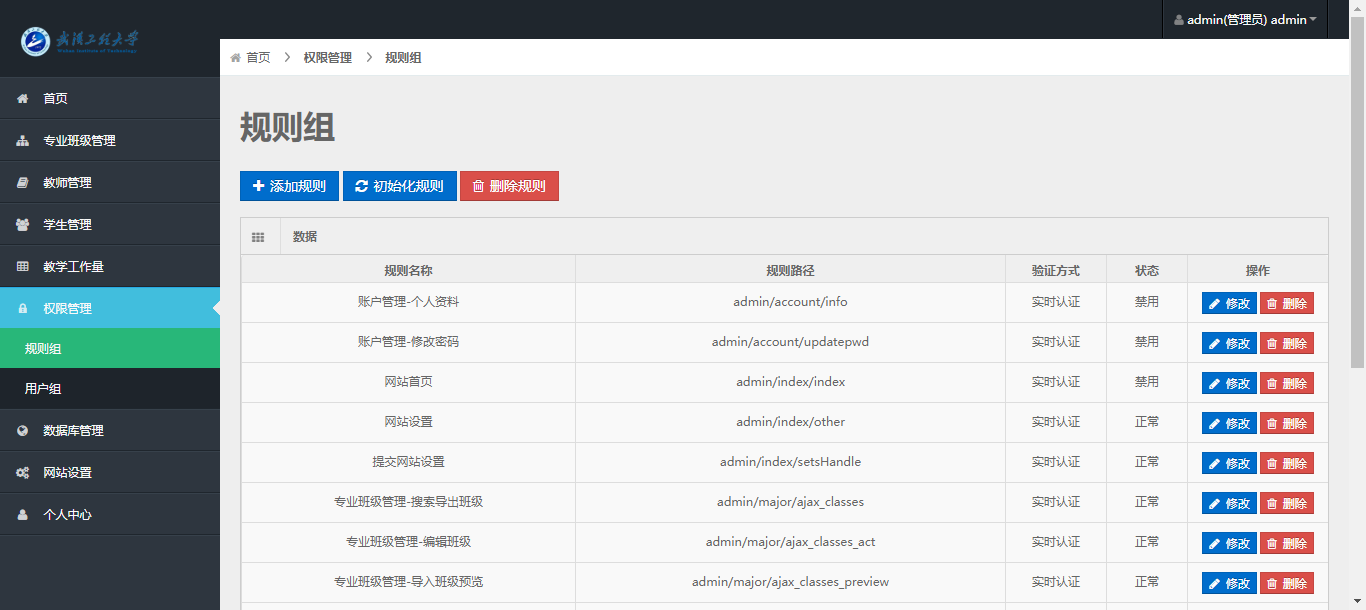Click the book icon beside 教师管理
The image size is (1366, 610).
[x=22, y=183]
